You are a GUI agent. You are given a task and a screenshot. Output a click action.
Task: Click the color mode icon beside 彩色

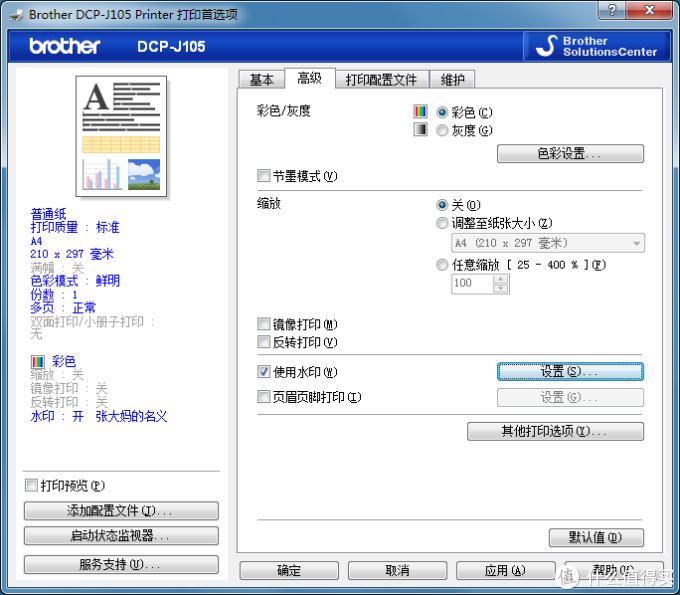point(420,112)
